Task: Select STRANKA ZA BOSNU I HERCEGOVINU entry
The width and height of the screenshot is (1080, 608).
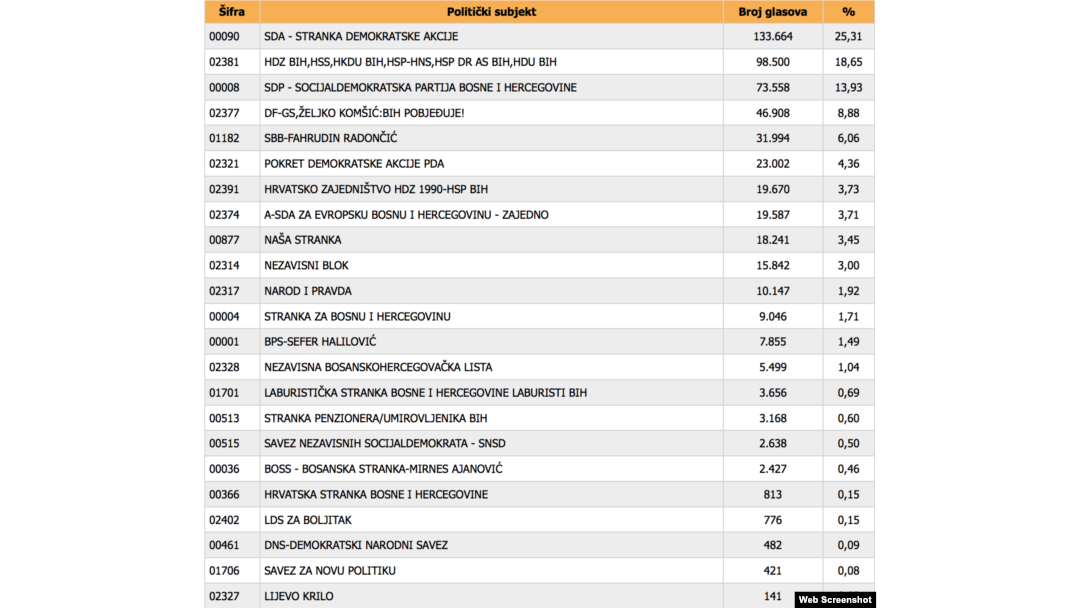Action: (x=357, y=317)
